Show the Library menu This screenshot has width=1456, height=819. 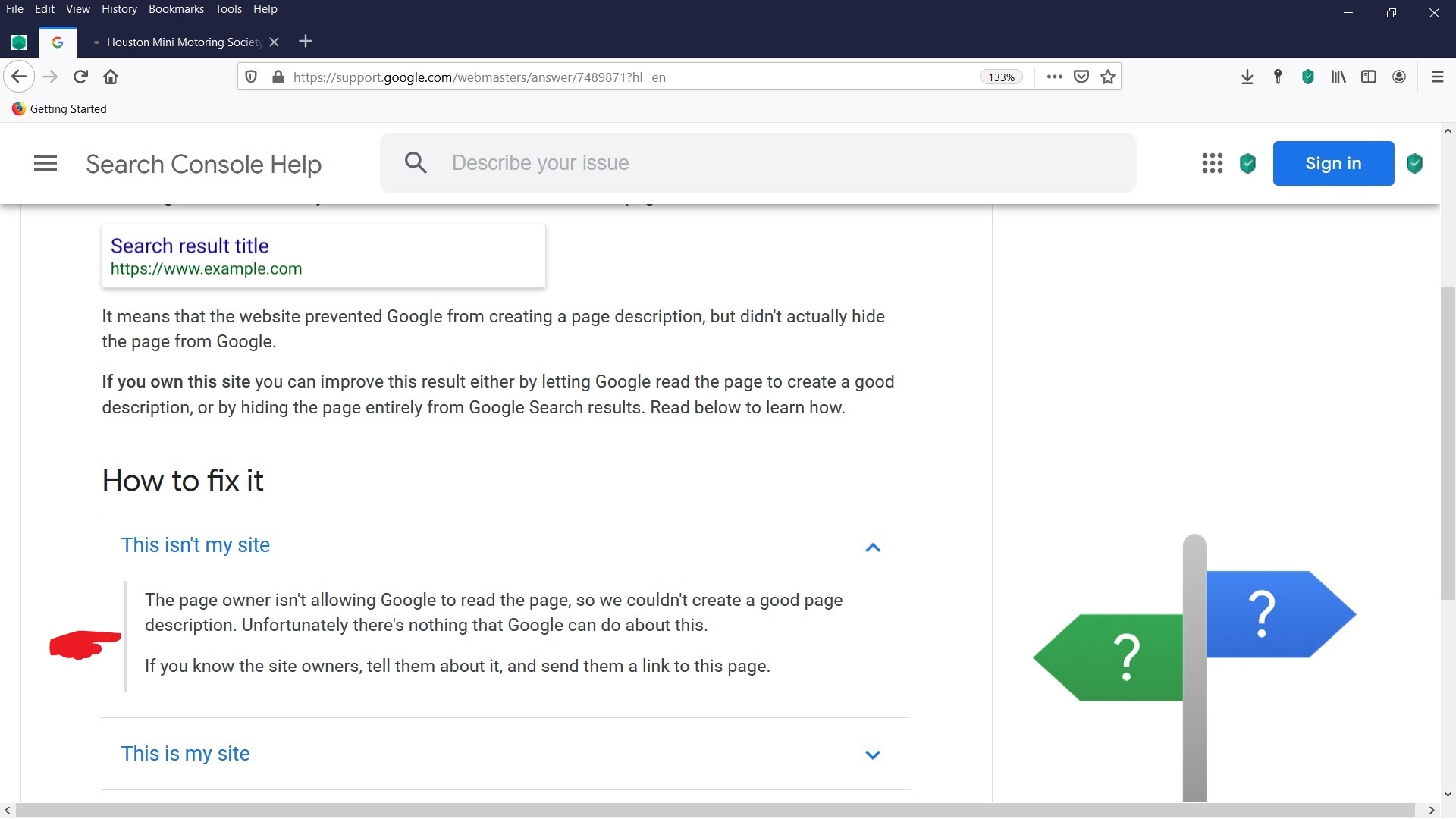[1338, 77]
